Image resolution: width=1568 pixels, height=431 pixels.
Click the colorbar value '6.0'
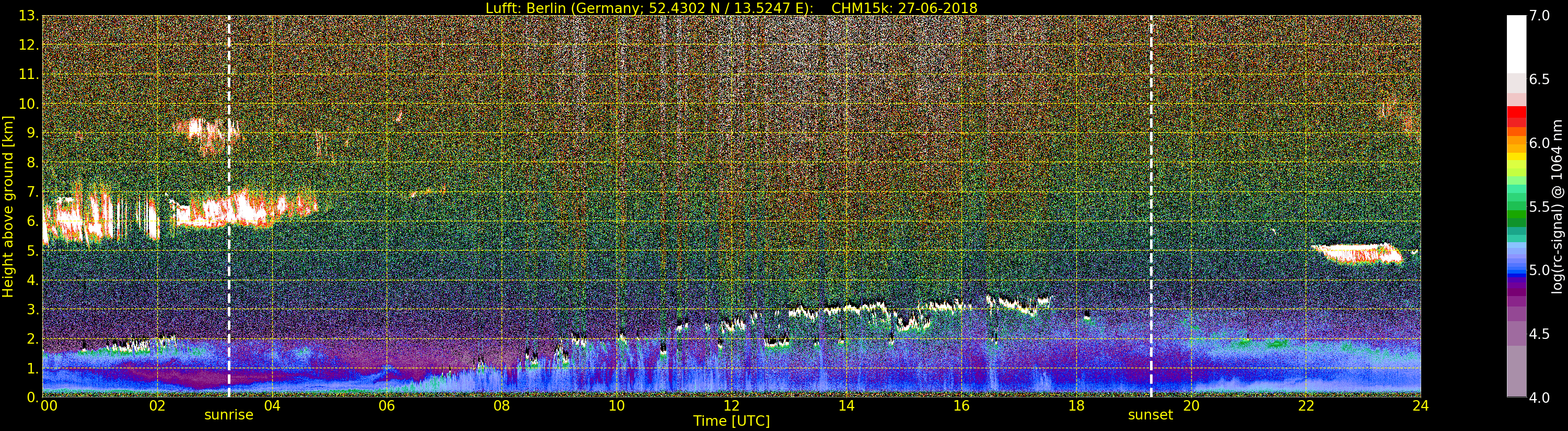(1539, 143)
